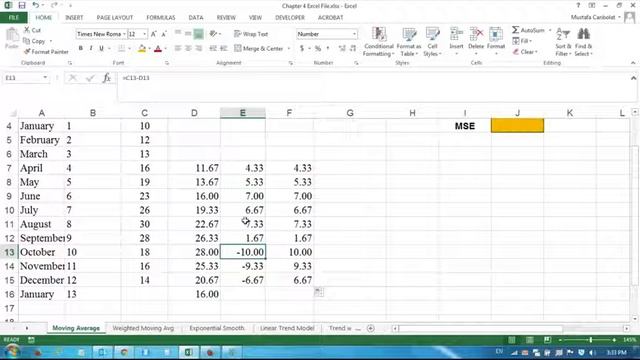The width and height of the screenshot is (640, 360).
Task: Click the Delete cells icon
Action: 476,34
